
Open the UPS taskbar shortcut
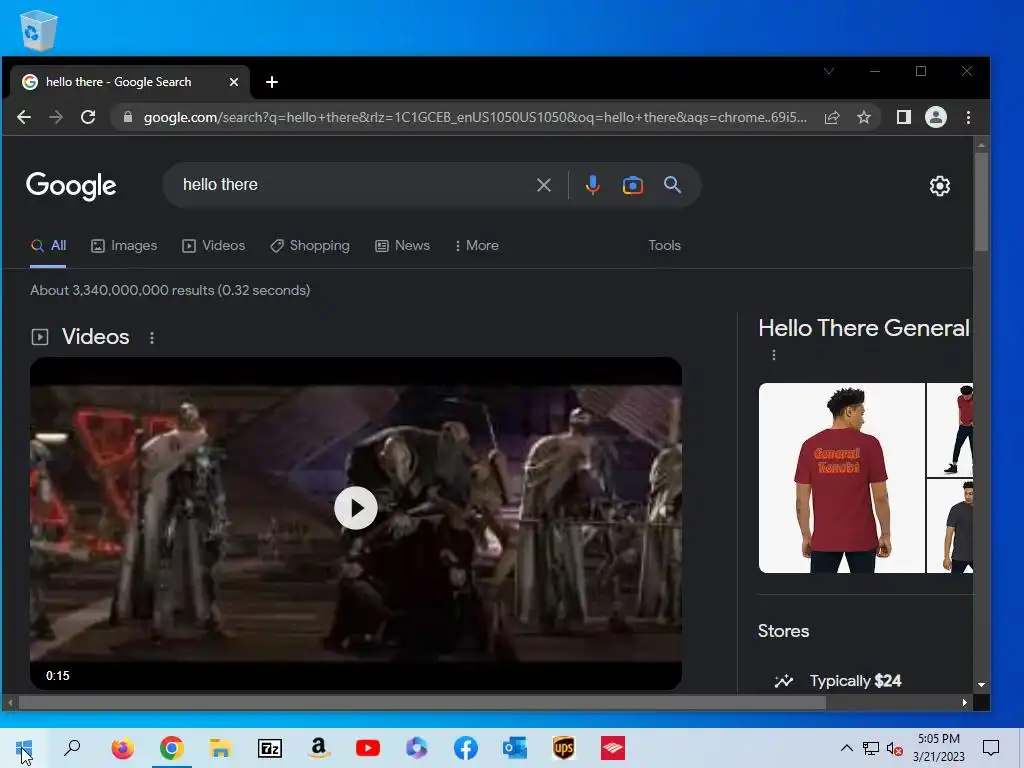point(564,748)
